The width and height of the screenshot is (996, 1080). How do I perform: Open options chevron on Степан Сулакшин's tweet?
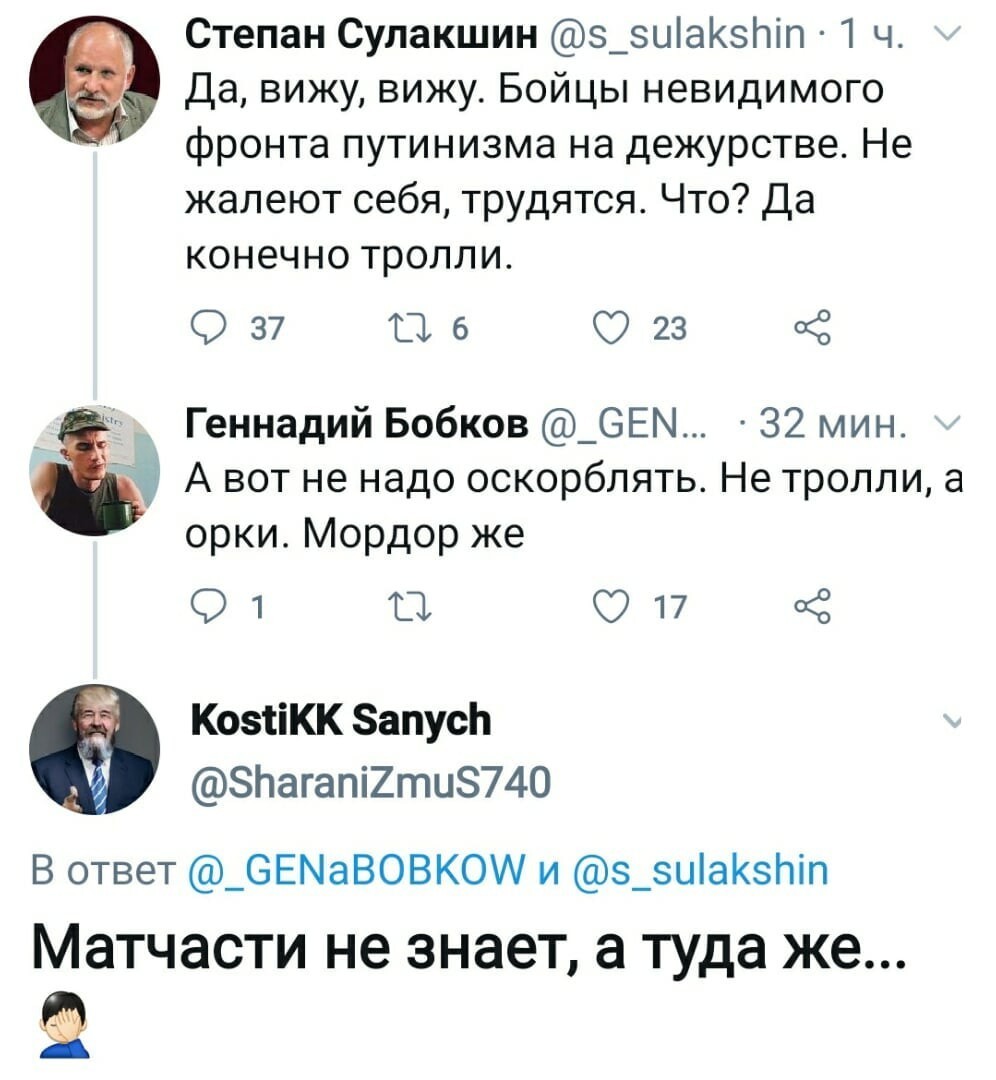[952, 33]
